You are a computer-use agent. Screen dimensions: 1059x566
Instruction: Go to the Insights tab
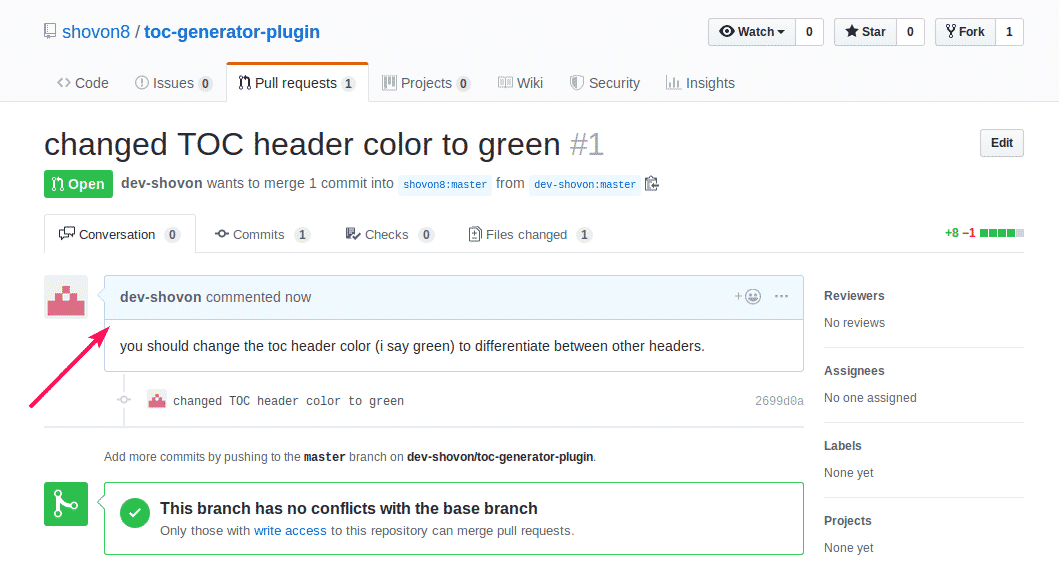pyautogui.click(x=700, y=83)
